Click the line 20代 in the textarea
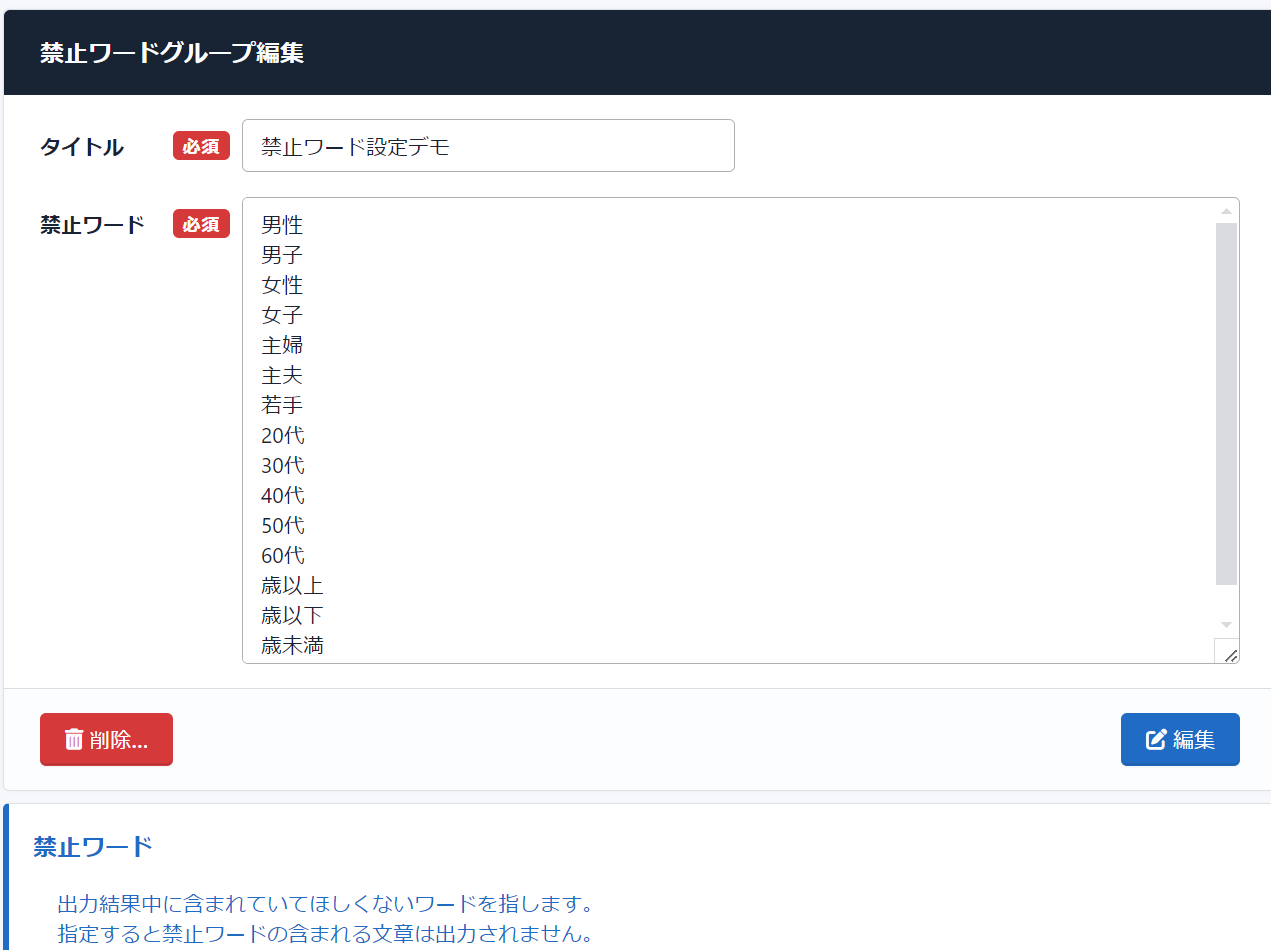The width and height of the screenshot is (1271, 950). point(283,435)
